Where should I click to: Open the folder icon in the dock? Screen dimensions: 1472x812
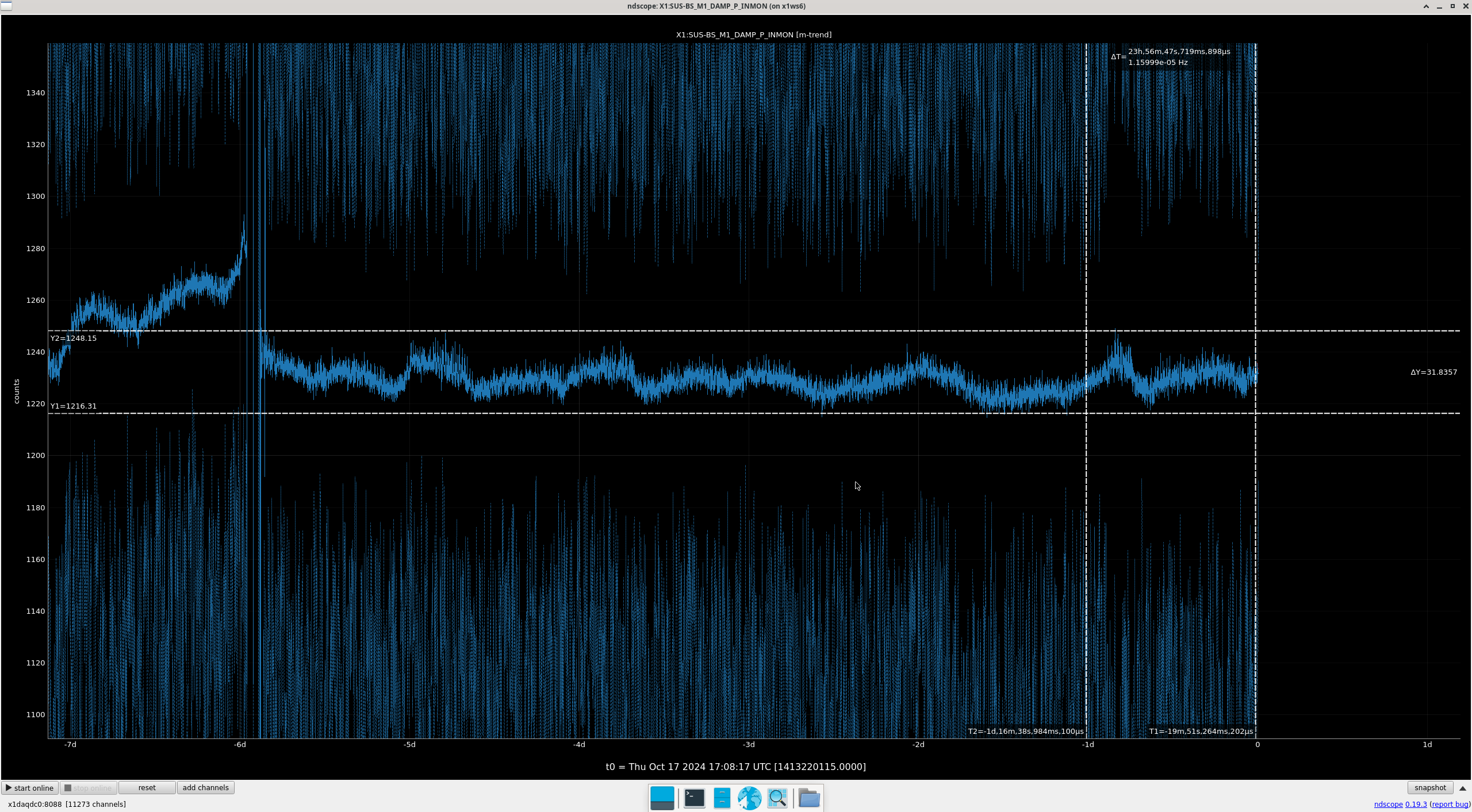point(809,798)
